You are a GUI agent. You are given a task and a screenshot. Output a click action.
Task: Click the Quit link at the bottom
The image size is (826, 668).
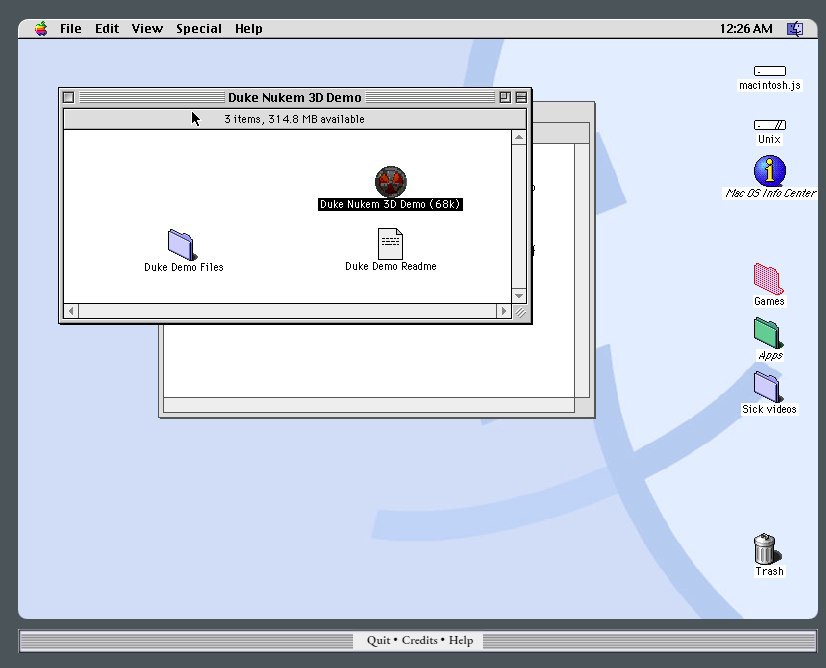click(379, 640)
